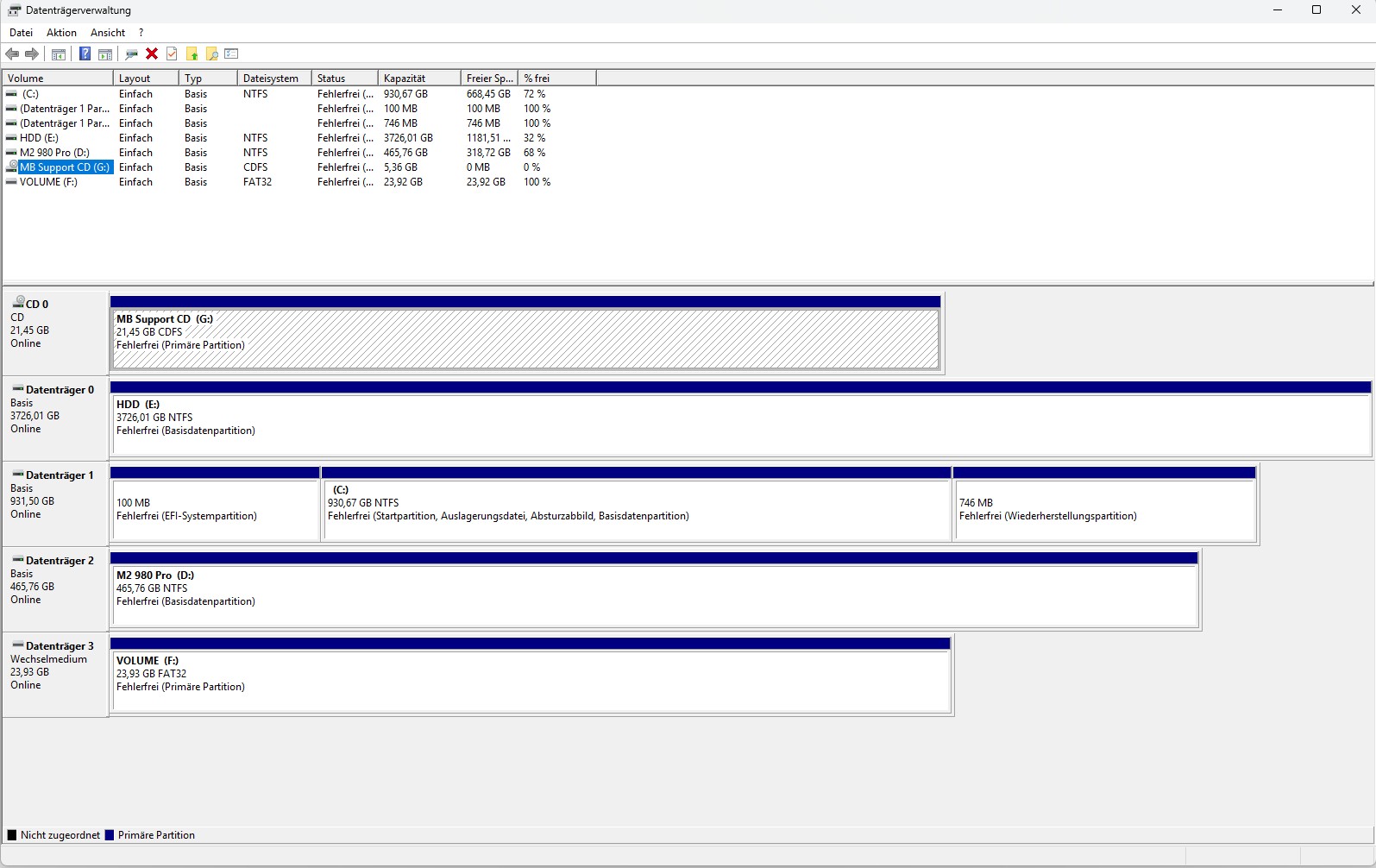Toggle the action pane toolbar icon

tap(105, 54)
